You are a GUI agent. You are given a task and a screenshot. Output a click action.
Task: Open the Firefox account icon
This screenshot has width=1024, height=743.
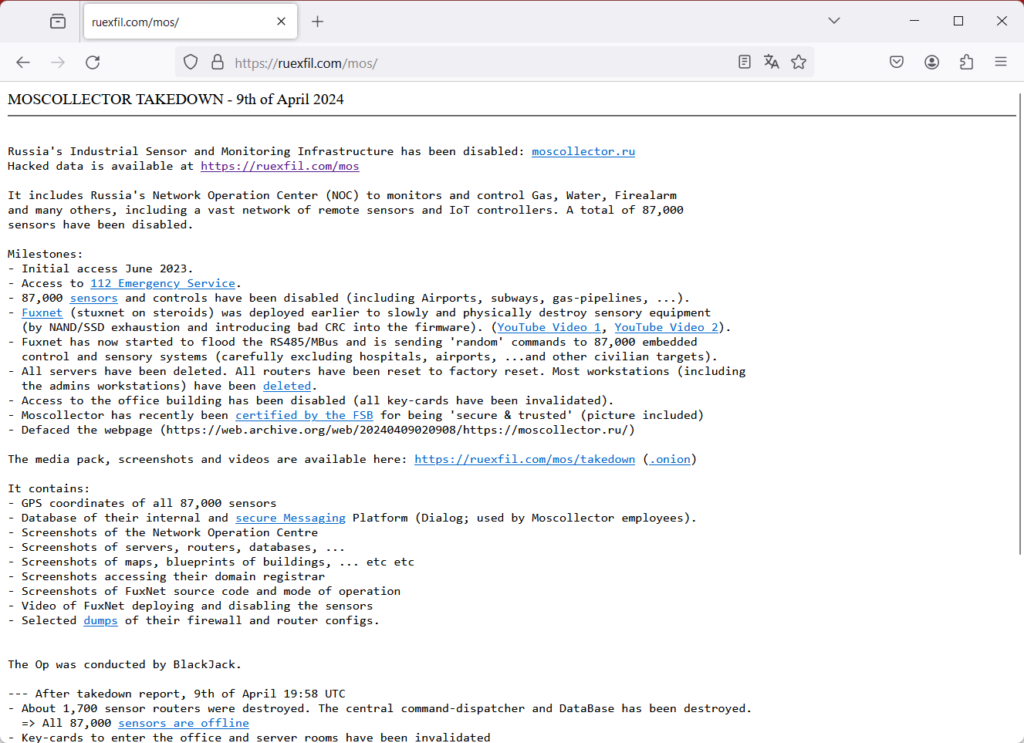point(932,62)
